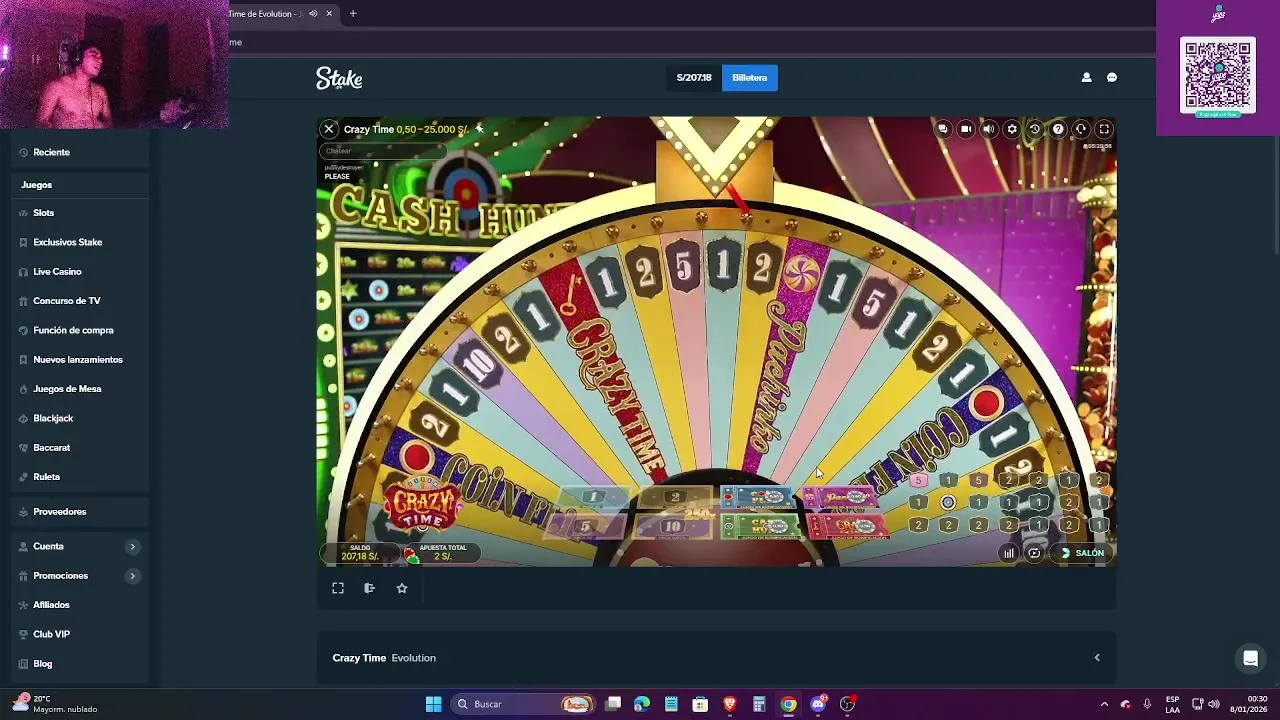Screen dimensions: 1280x720
Task: Open Concurso de TV category
Action: pyautogui.click(x=66, y=301)
